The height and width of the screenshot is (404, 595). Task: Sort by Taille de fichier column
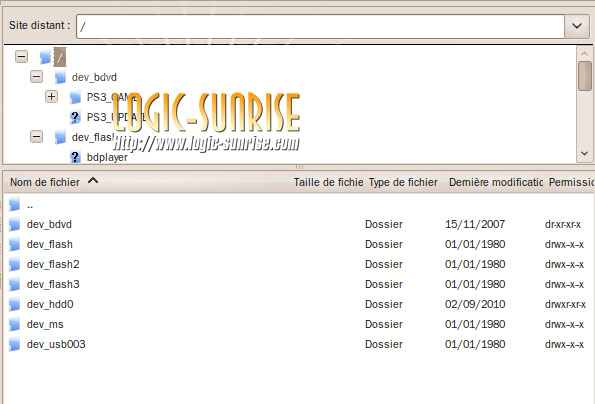329,182
